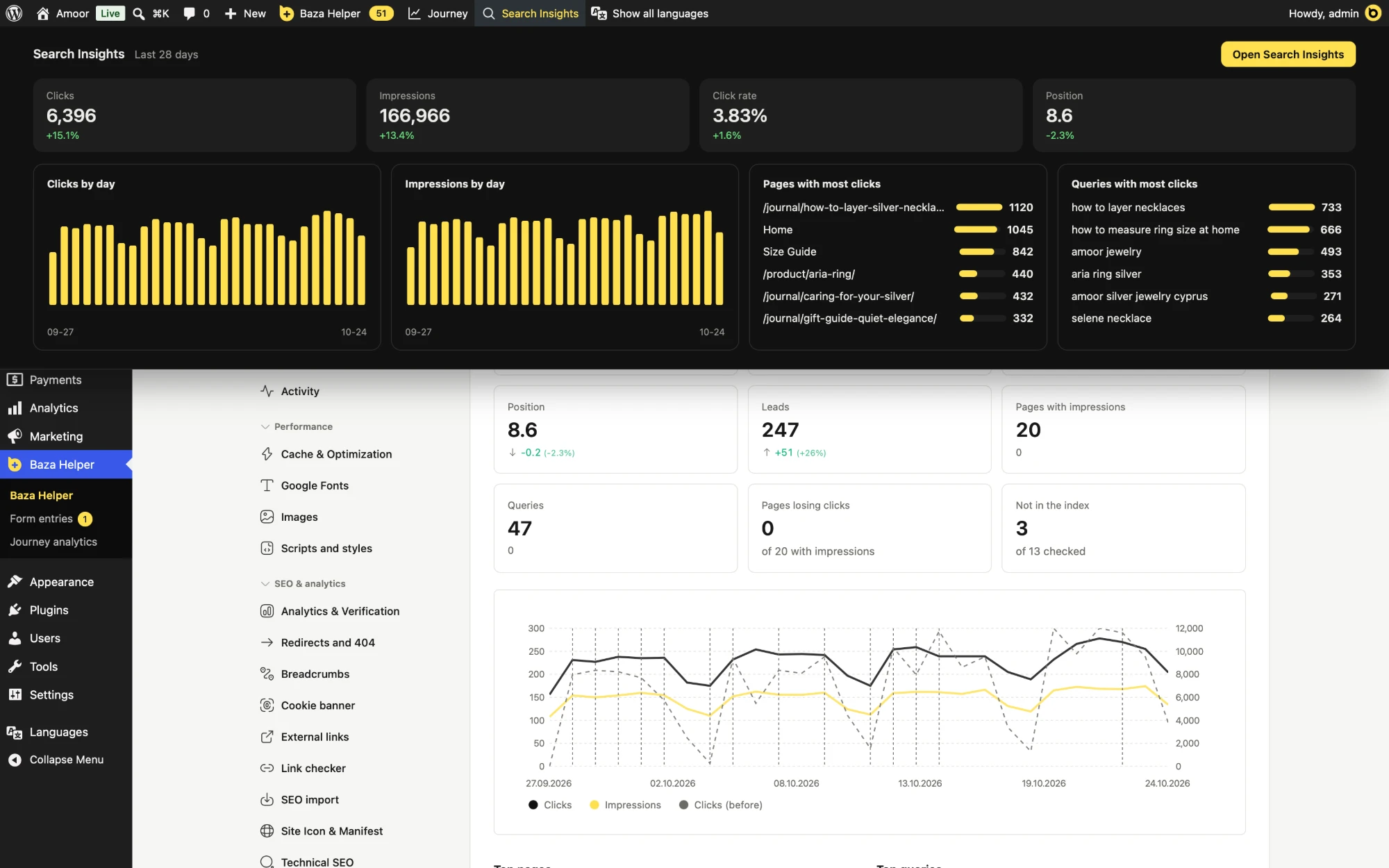Image resolution: width=1389 pixels, height=868 pixels.
Task: Click the aria ring silver query row
Action: [x=1206, y=274]
